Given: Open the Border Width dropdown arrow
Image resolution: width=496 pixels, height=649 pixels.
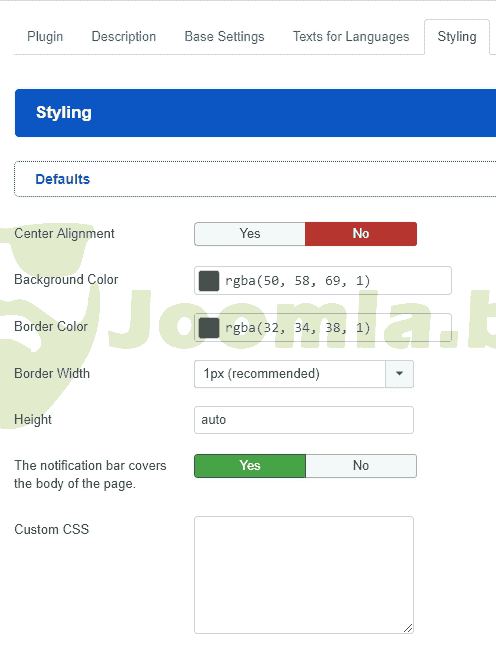Looking at the screenshot, I should (399, 374).
